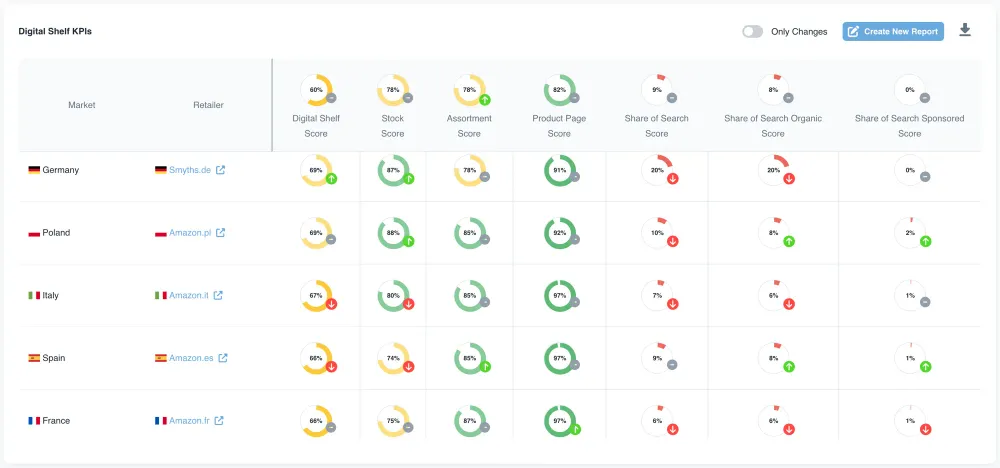Click header Product Page Score 82% donut
This screenshot has height=468, width=1000.
click(559, 90)
